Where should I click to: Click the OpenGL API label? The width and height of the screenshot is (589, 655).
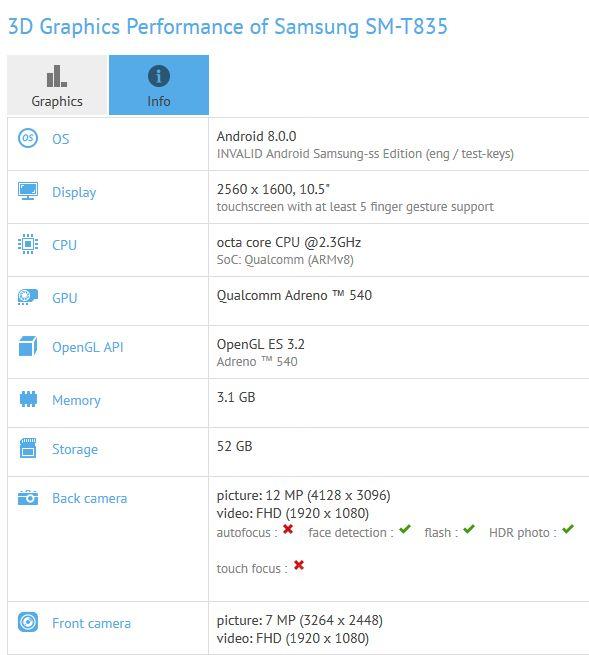point(88,347)
